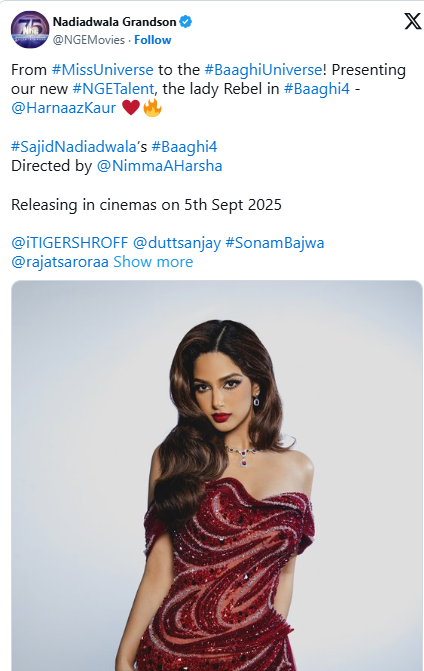Open the #NGETalent hashtag

click(113, 89)
